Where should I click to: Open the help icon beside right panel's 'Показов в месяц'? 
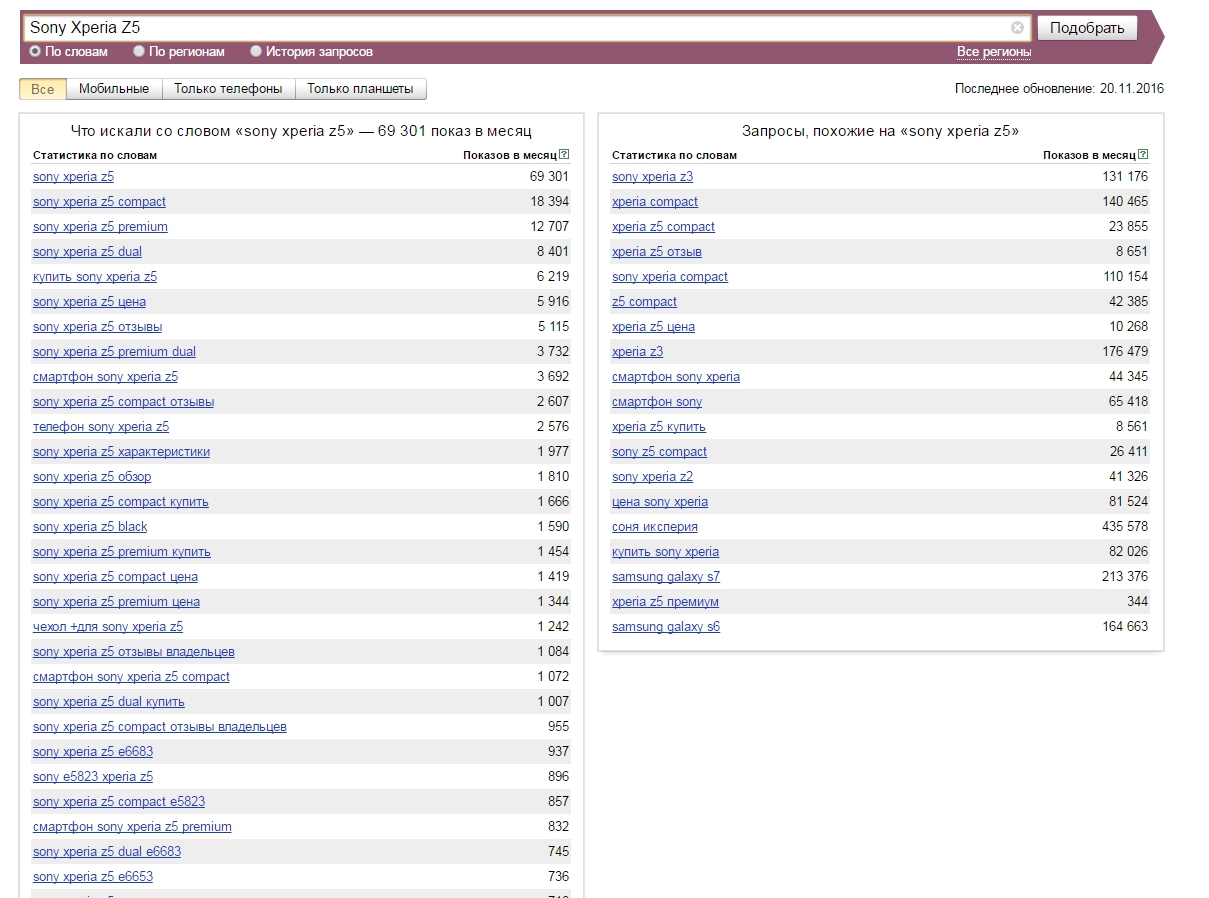1144,155
